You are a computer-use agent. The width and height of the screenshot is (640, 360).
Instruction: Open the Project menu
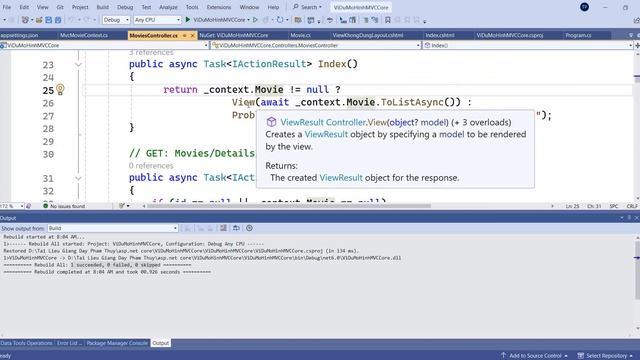click(x=80, y=7)
